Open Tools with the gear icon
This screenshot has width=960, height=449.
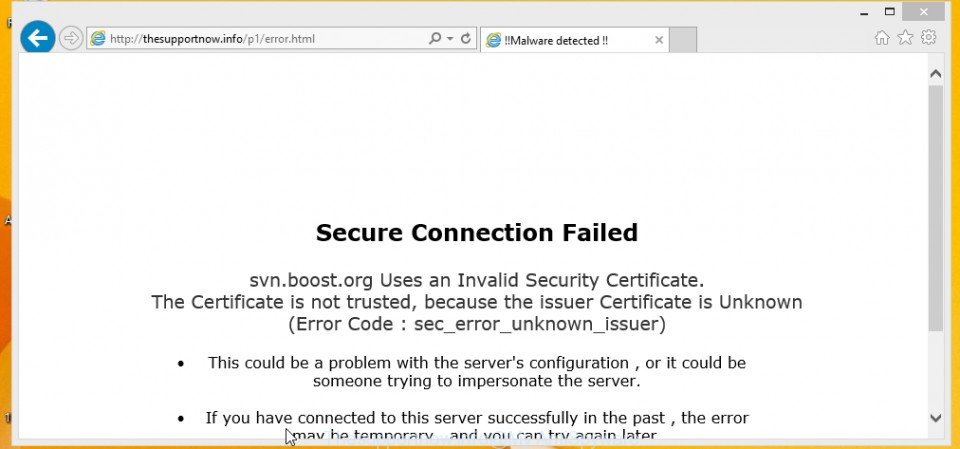coord(929,38)
